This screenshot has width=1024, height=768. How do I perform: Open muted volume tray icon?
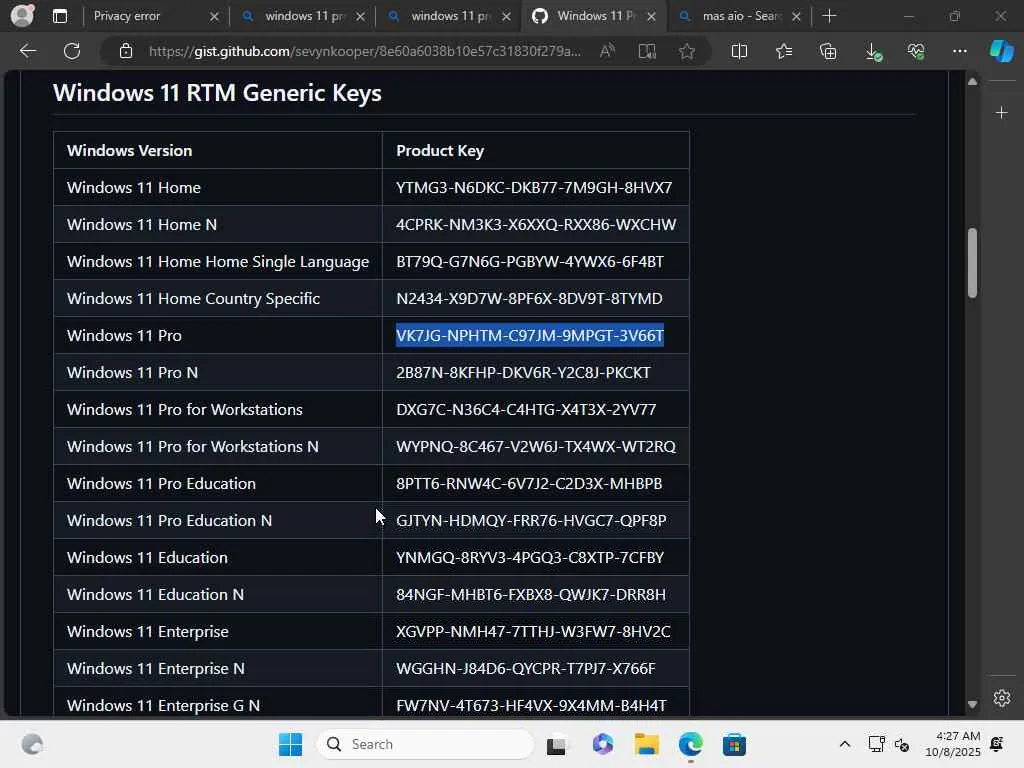(x=903, y=744)
